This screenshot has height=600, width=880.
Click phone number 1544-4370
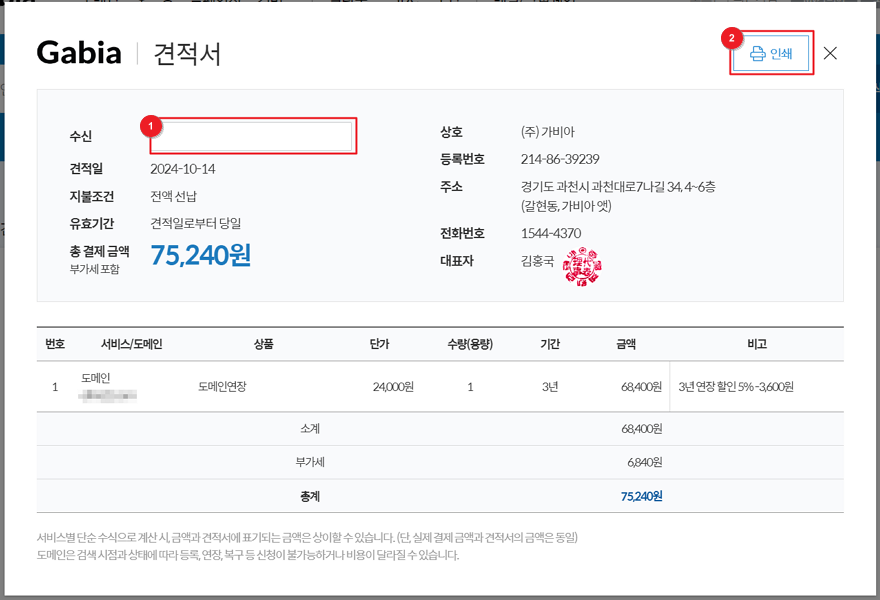coord(551,233)
